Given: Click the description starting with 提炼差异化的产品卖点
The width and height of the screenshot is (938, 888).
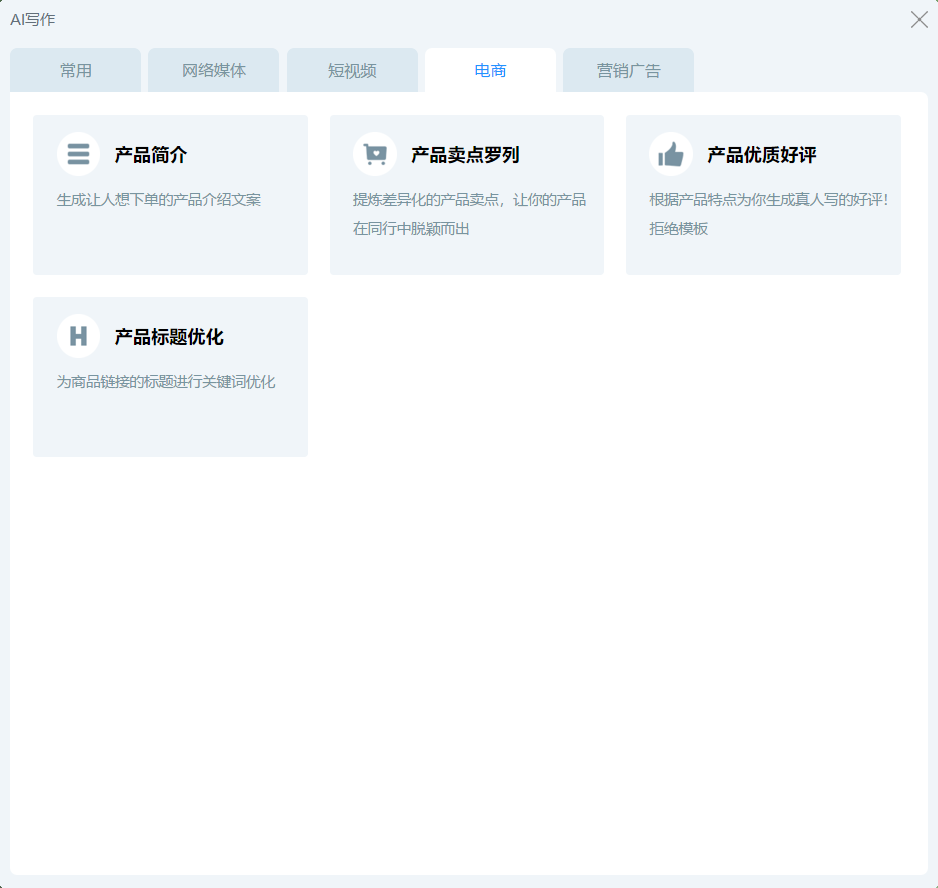Looking at the screenshot, I should [x=470, y=214].
